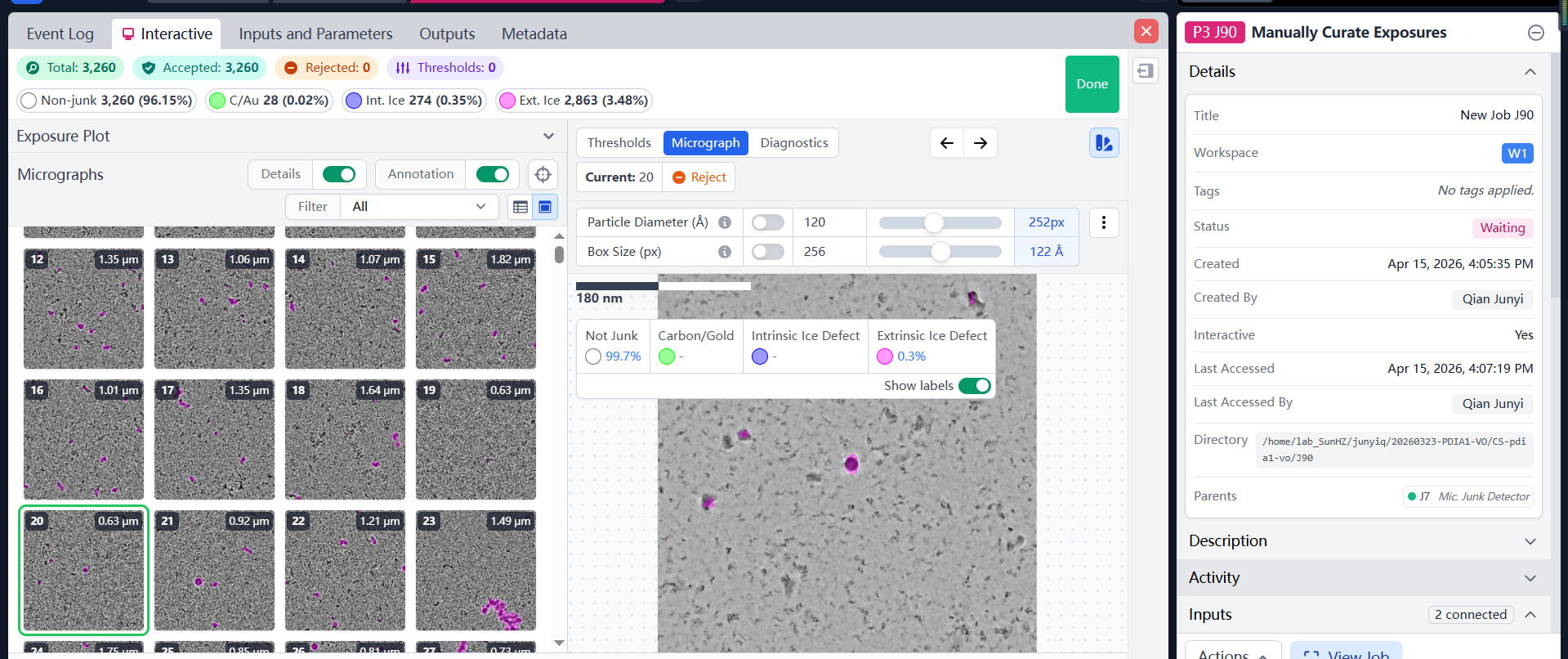Go to previous micrograph arrow
This screenshot has height=659, width=1568.
click(946, 143)
